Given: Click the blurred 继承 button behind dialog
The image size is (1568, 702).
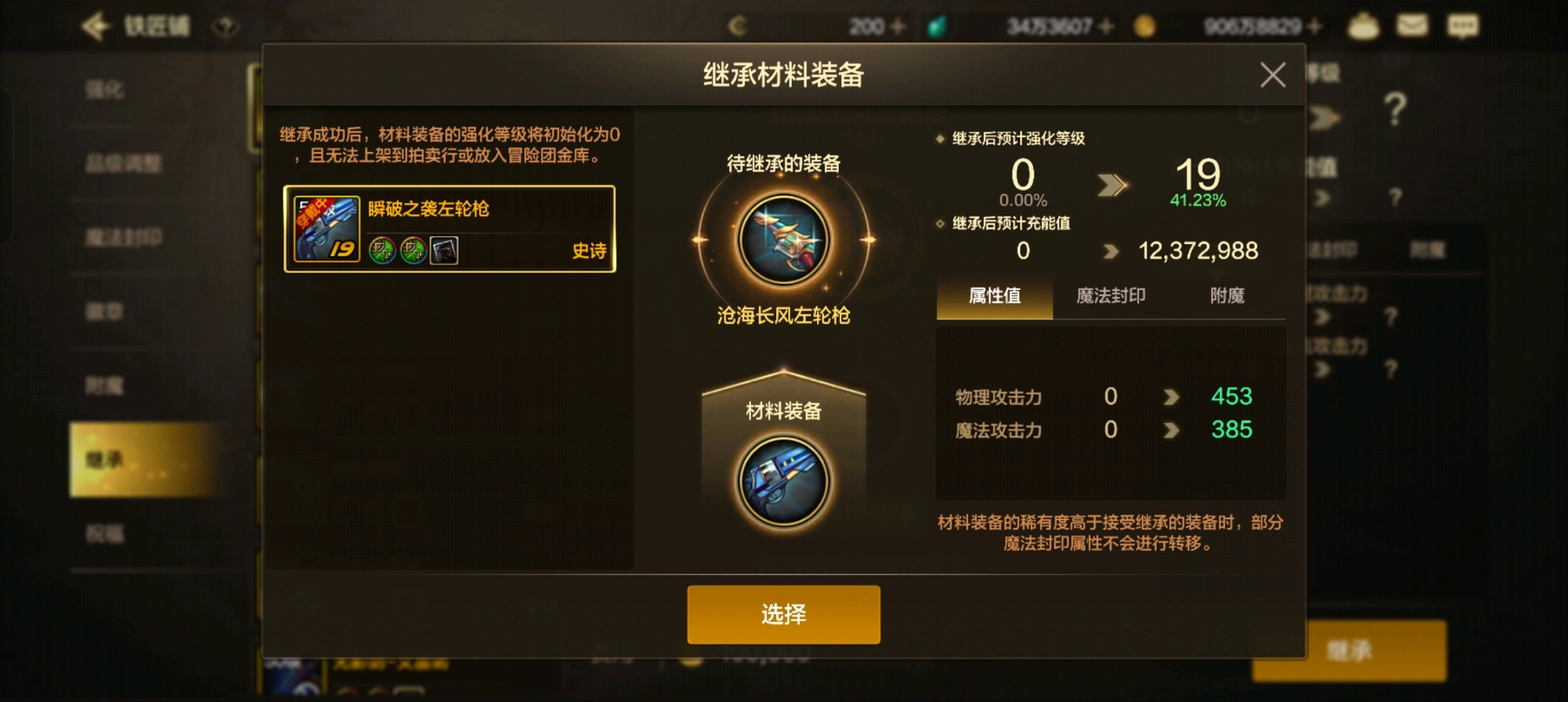Looking at the screenshot, I should (x=1349, y=650).
